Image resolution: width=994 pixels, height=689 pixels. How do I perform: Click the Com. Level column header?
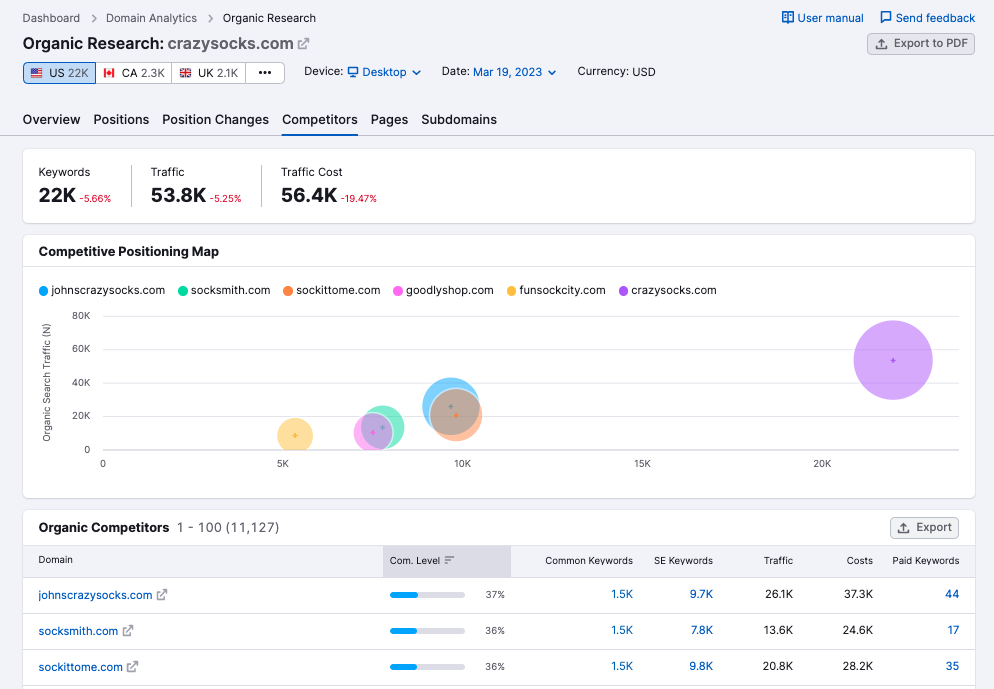click(x=446, y=561)
